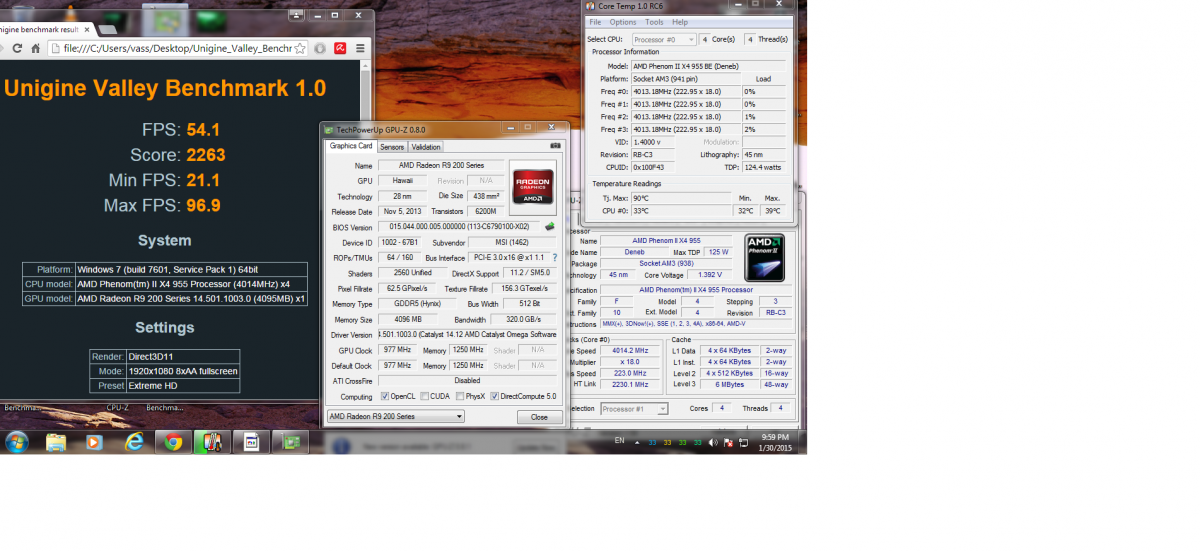Screen dimensions: 1200x551
Task: Select the Graphics Card tab in GPU-Z
Action: click(351, 146)
